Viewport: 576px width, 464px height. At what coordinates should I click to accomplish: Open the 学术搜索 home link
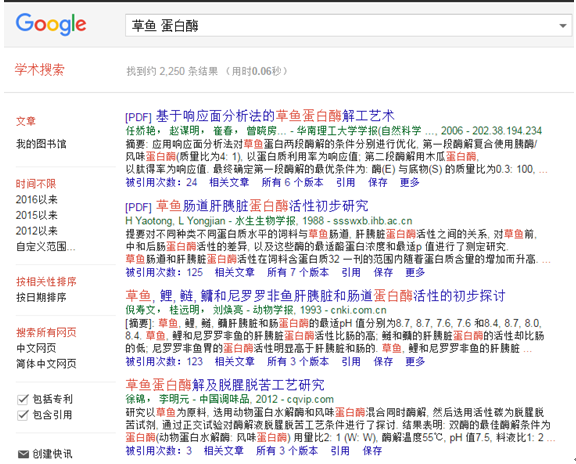[x=40, y=69]
